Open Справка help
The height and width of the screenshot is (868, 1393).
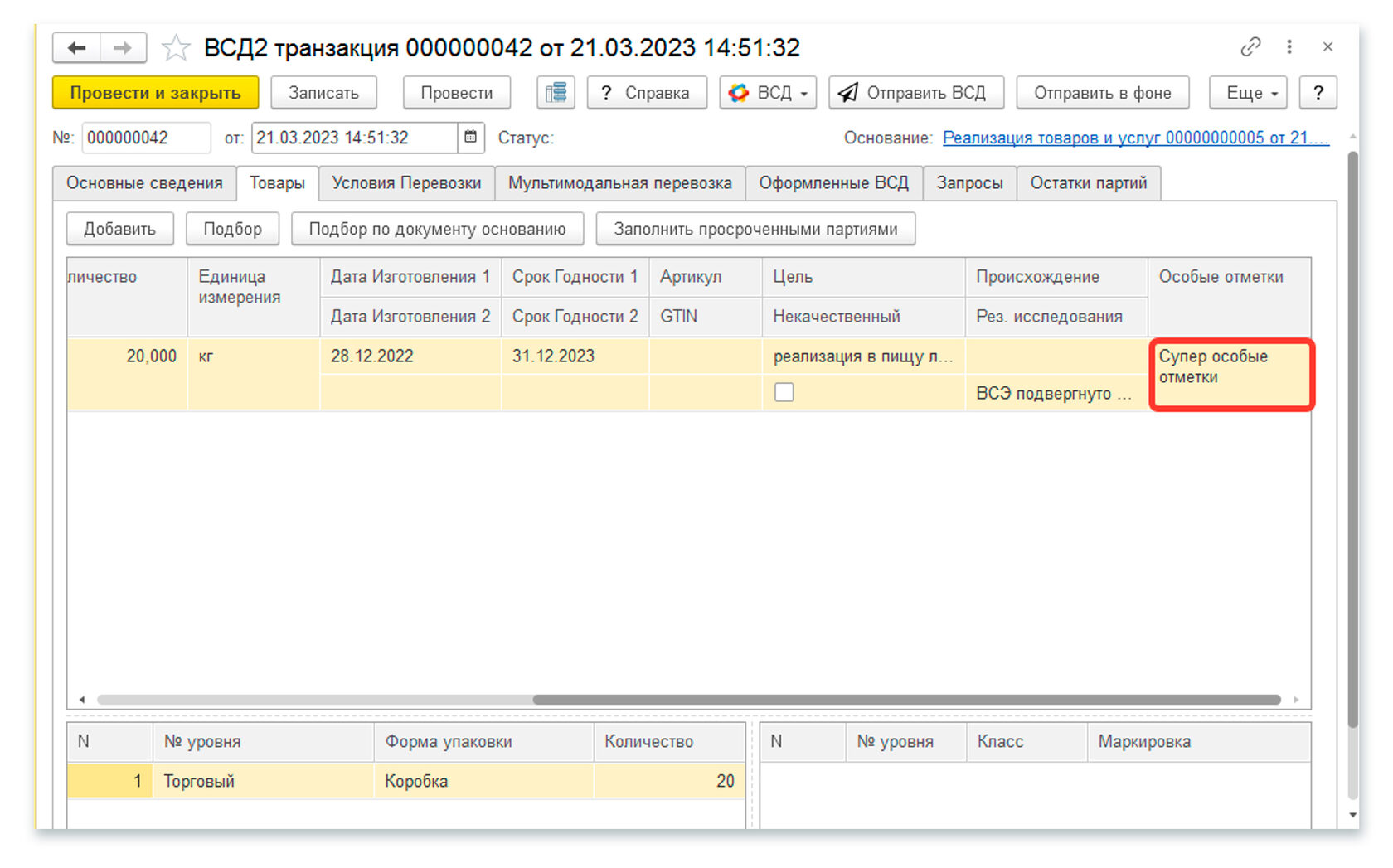(x=647, y=93)
